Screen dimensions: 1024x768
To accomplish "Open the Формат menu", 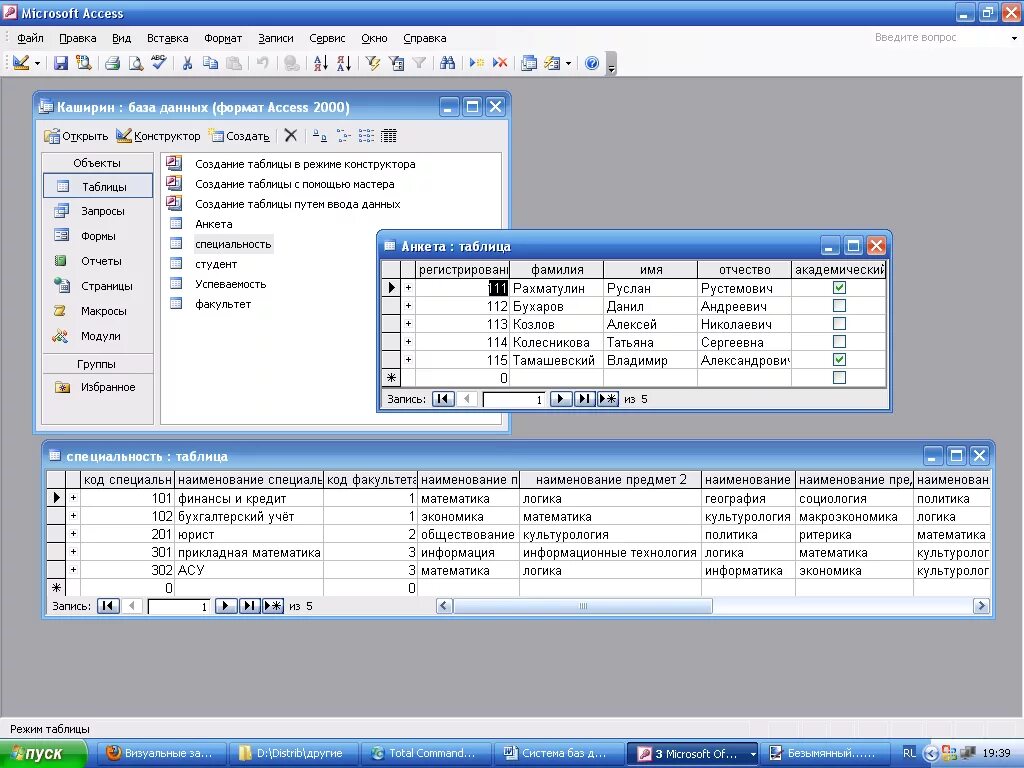I will point(223,38).
